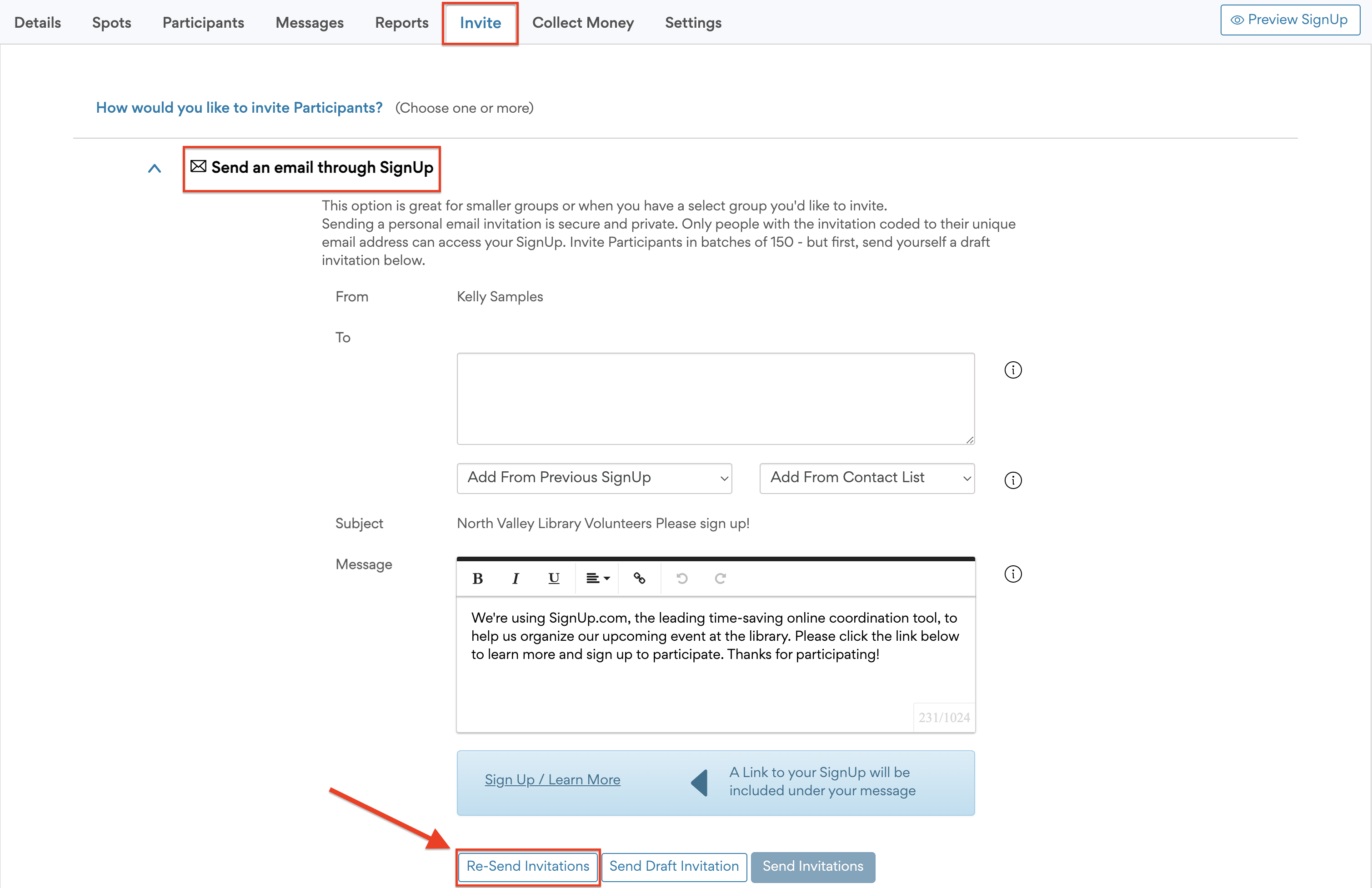The image size is (1372, 888).
Task: Show info about the Message field
Action: 1013,574
